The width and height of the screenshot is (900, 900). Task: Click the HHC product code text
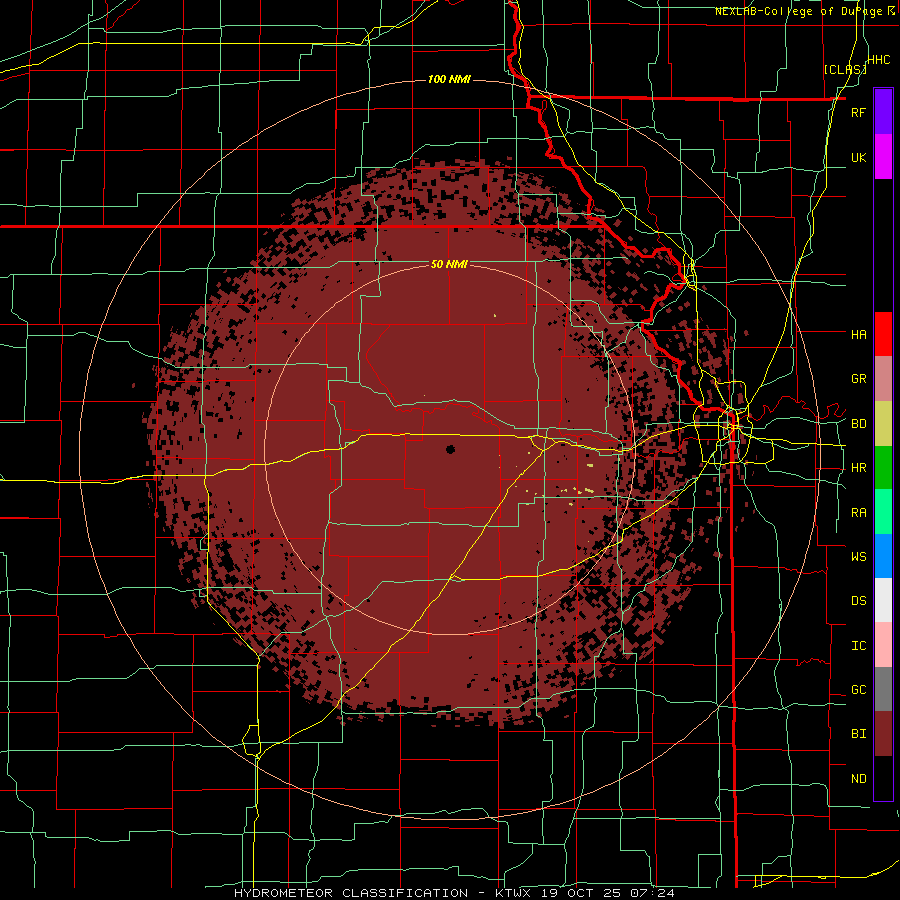(878, 60)
